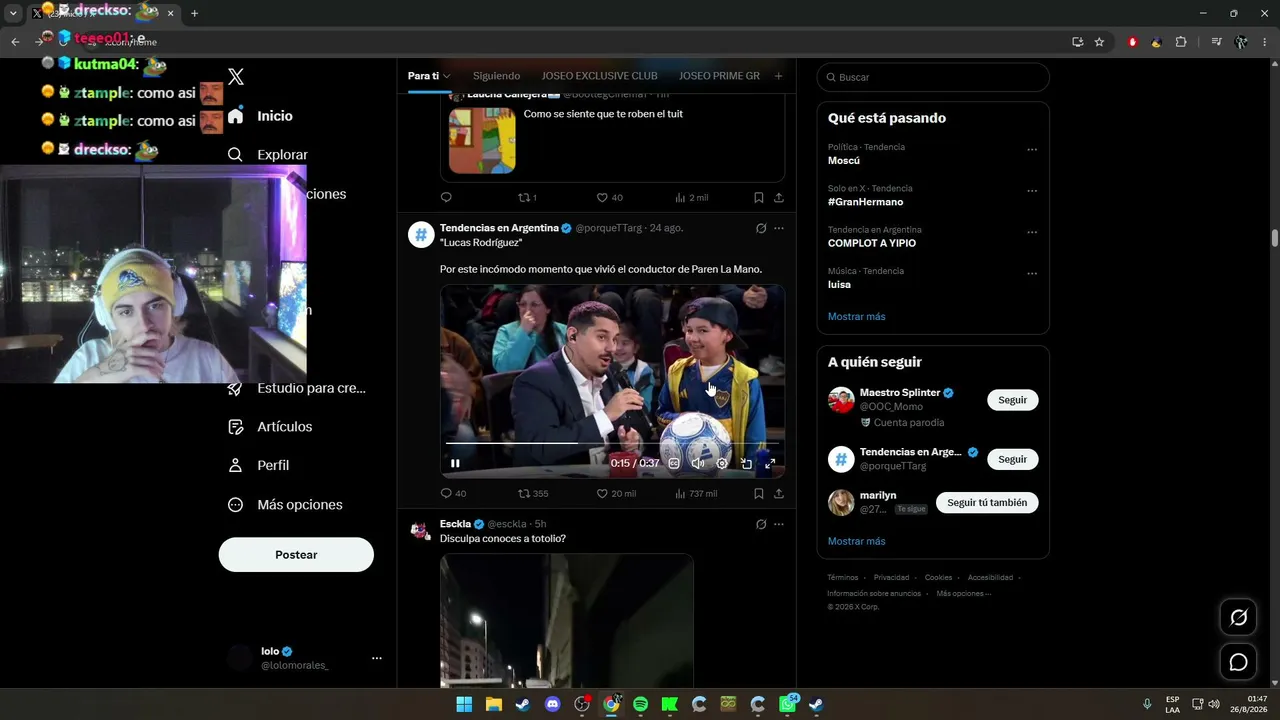Switch to the Siguiendo tab
Image resolution: width=1280 pixels, height=720 pixels.
496,76
